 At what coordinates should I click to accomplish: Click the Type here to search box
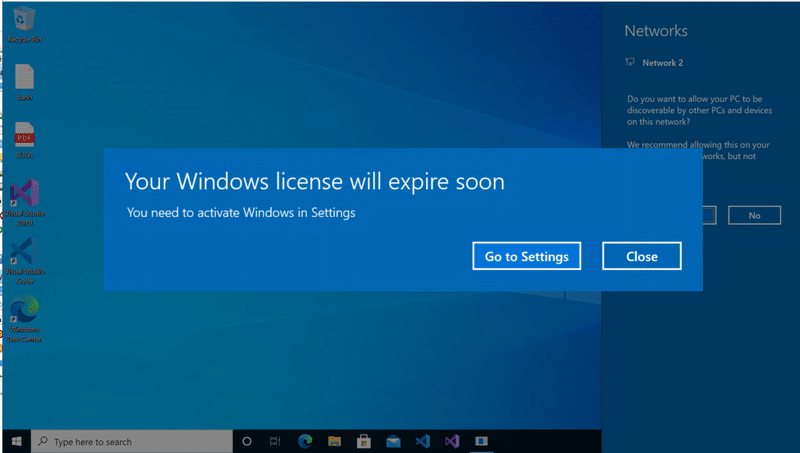tap(132, 441)
